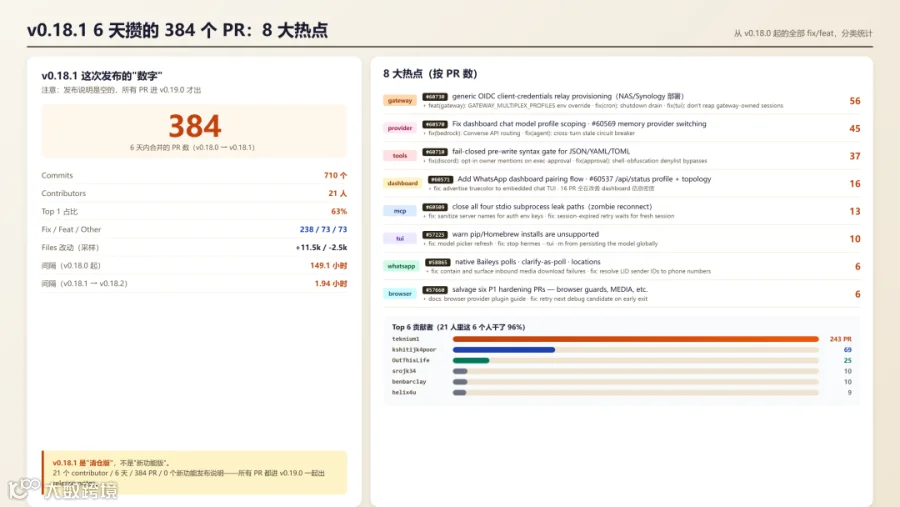Click the OutThisLife green contribution bar
This screenshot has width=900, height=507.
471,361
